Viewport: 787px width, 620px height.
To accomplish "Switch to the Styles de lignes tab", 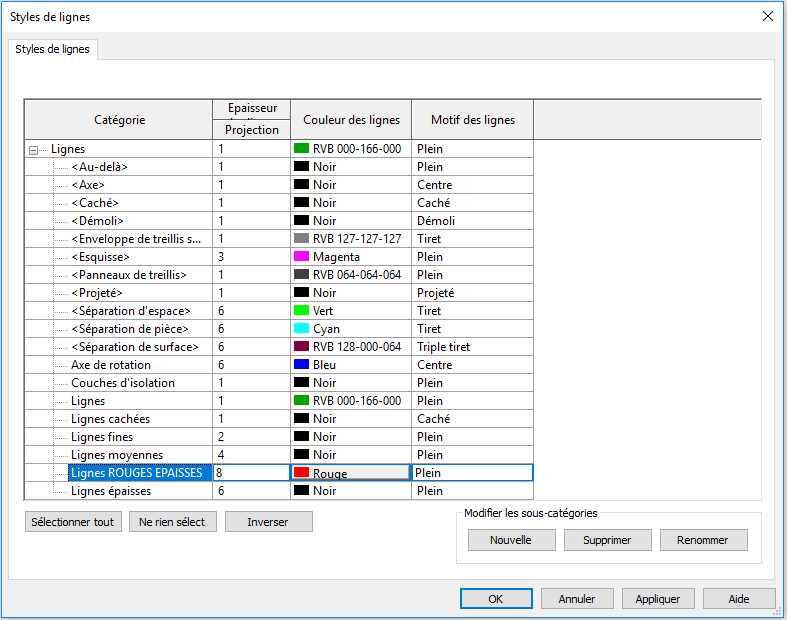I will coord(52,50).
